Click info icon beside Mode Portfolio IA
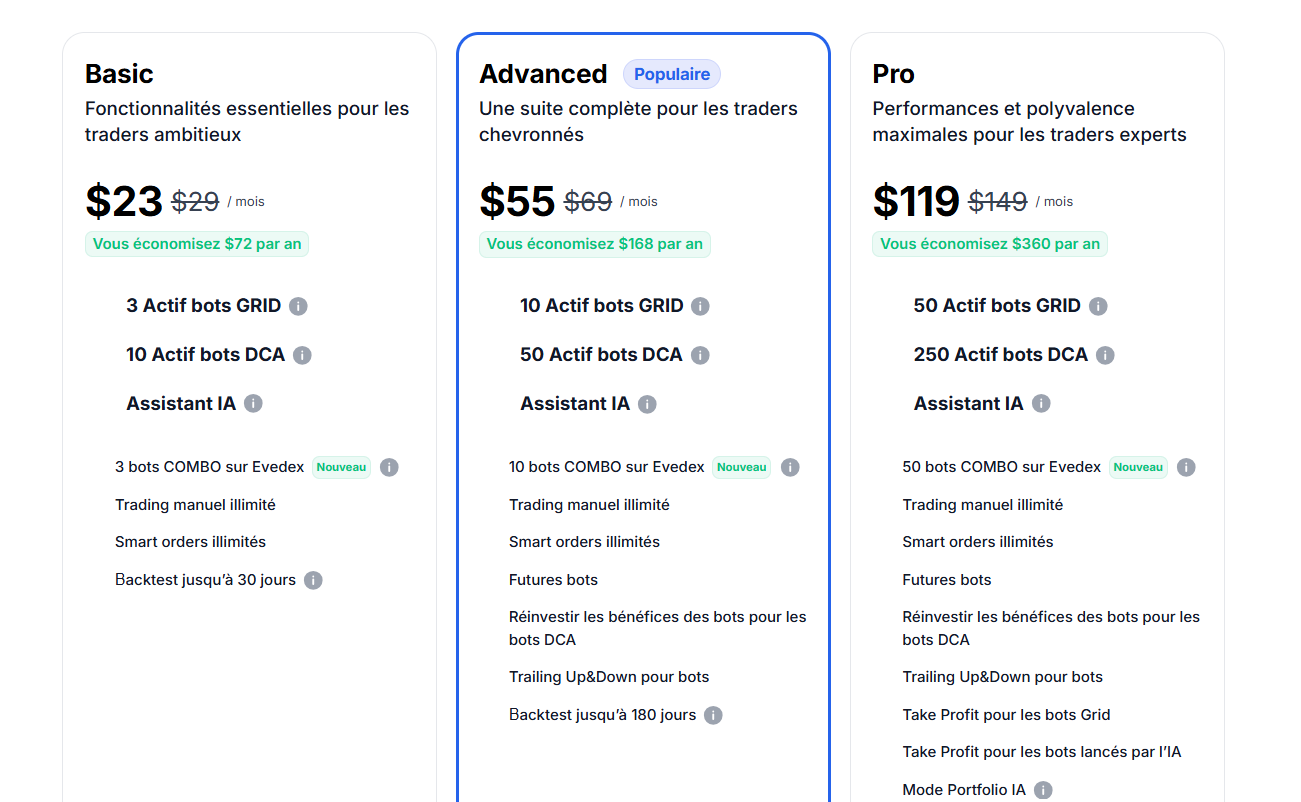 pos(1043,790)
